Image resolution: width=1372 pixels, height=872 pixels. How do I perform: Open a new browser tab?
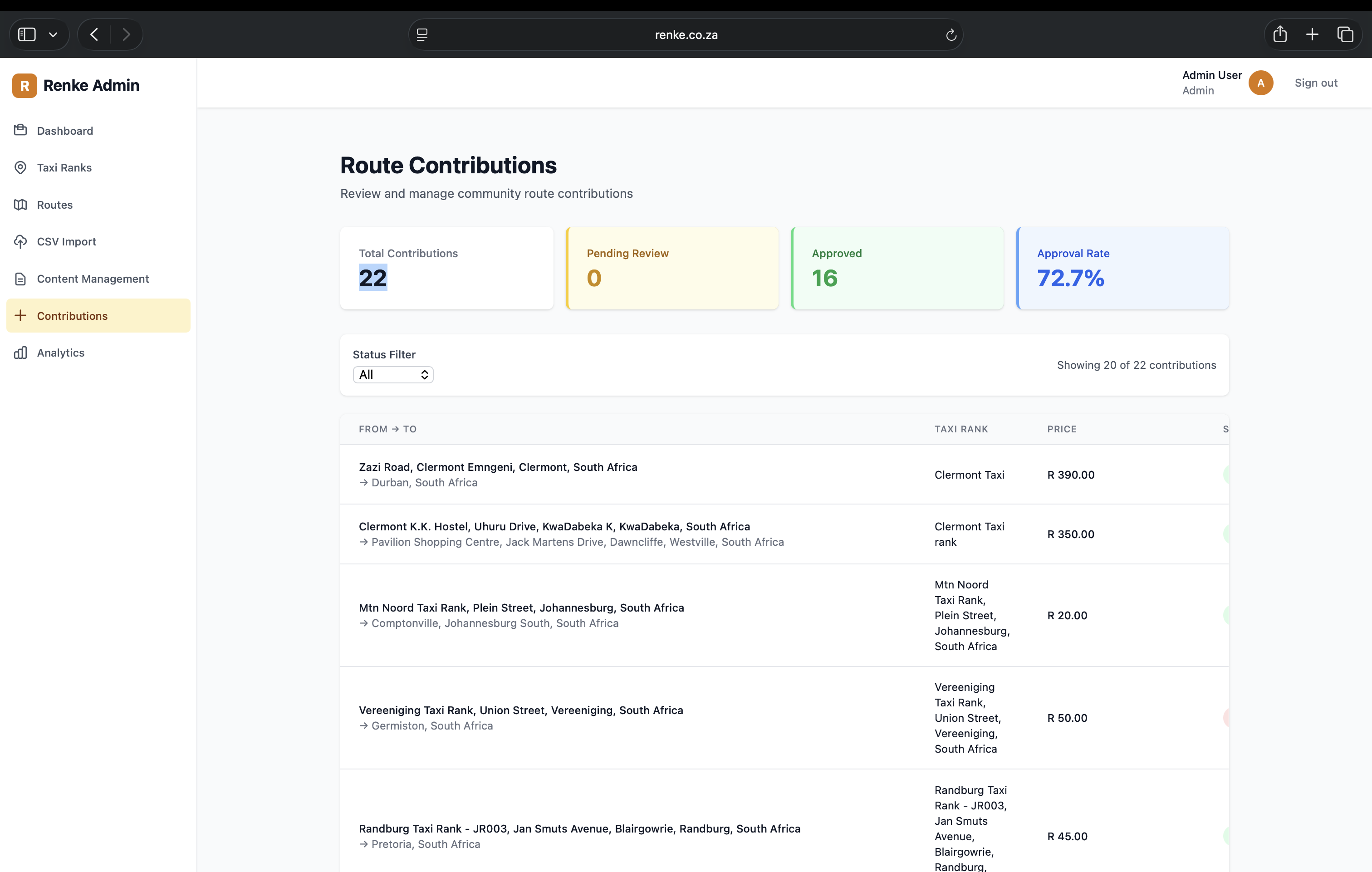(x=1312, y=34)
